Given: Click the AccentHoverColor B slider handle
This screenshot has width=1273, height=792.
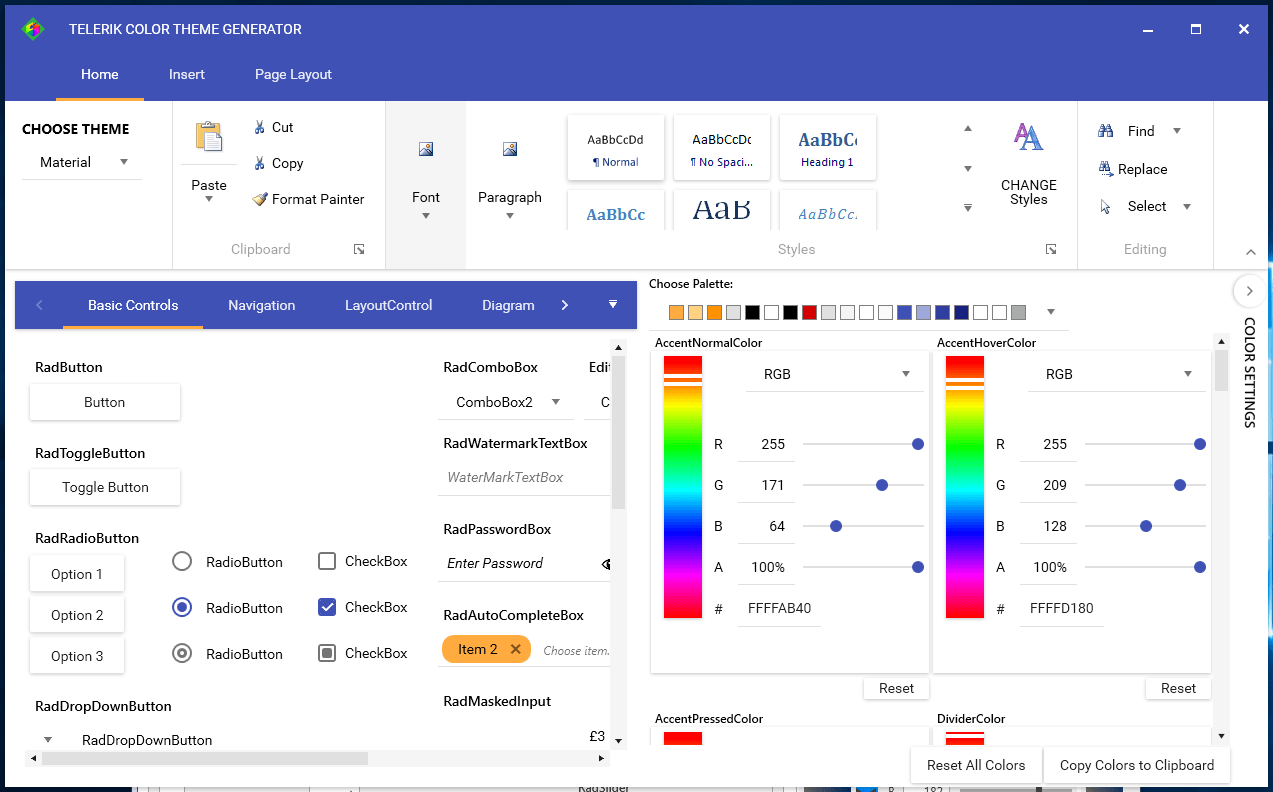Looking at the screenshot, I should pyautogui.click(x=1146, y=526).
